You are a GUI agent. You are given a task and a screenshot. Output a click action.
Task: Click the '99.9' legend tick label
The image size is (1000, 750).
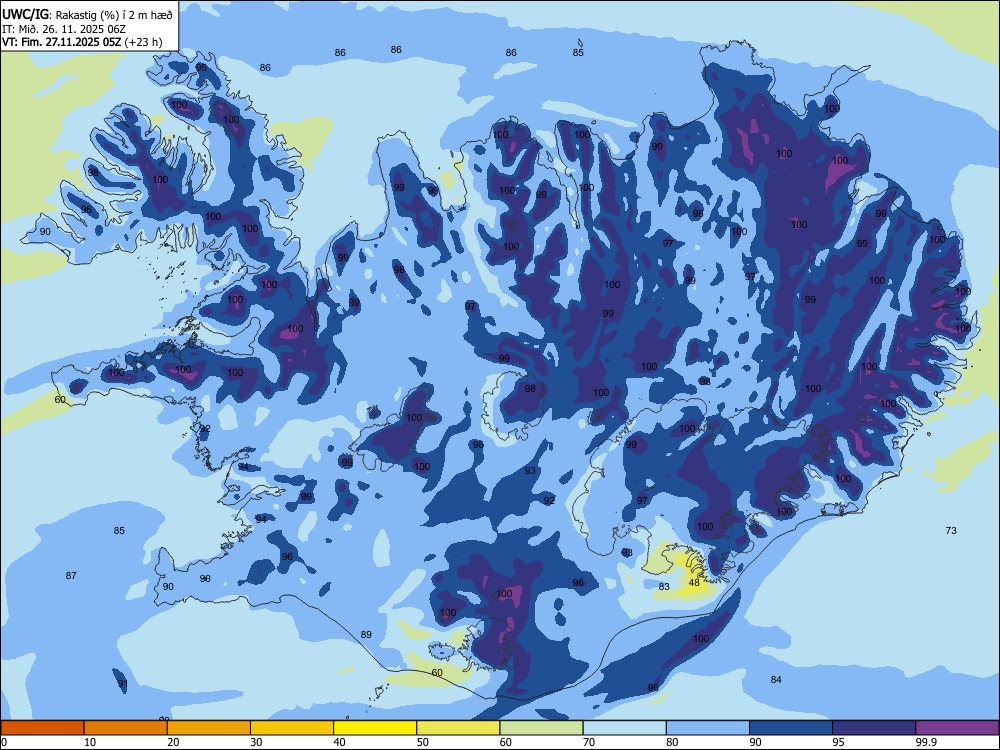pyautogui.click(x=926, y=742)
